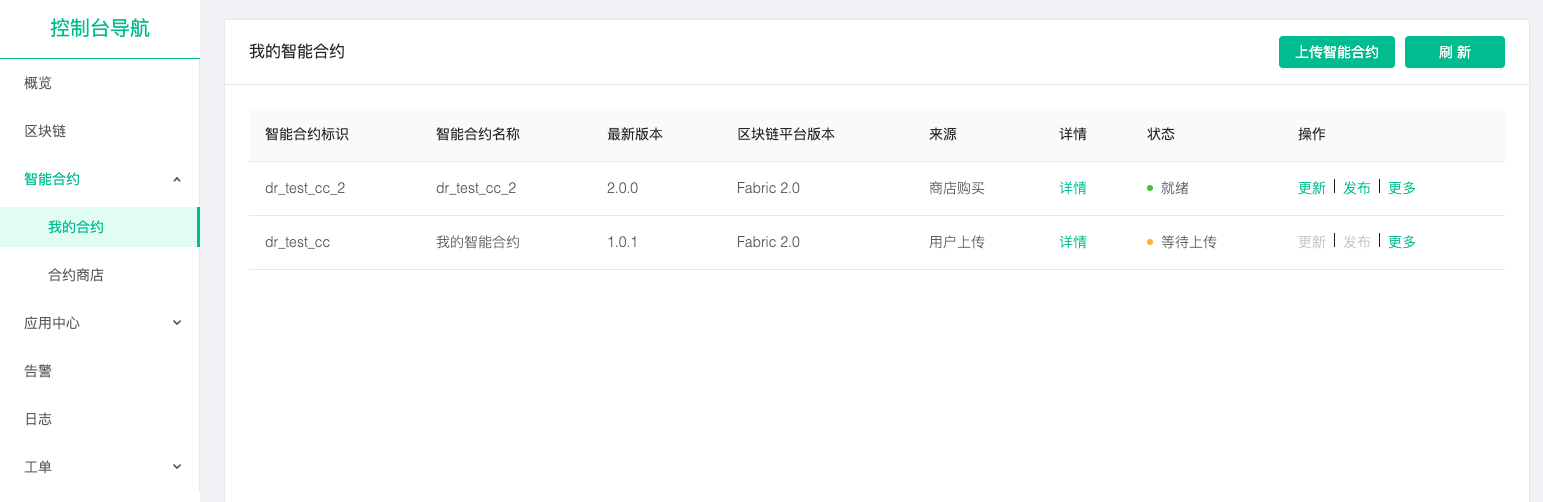
Task: Click the 刷新 button
Action: point(1455,52)
